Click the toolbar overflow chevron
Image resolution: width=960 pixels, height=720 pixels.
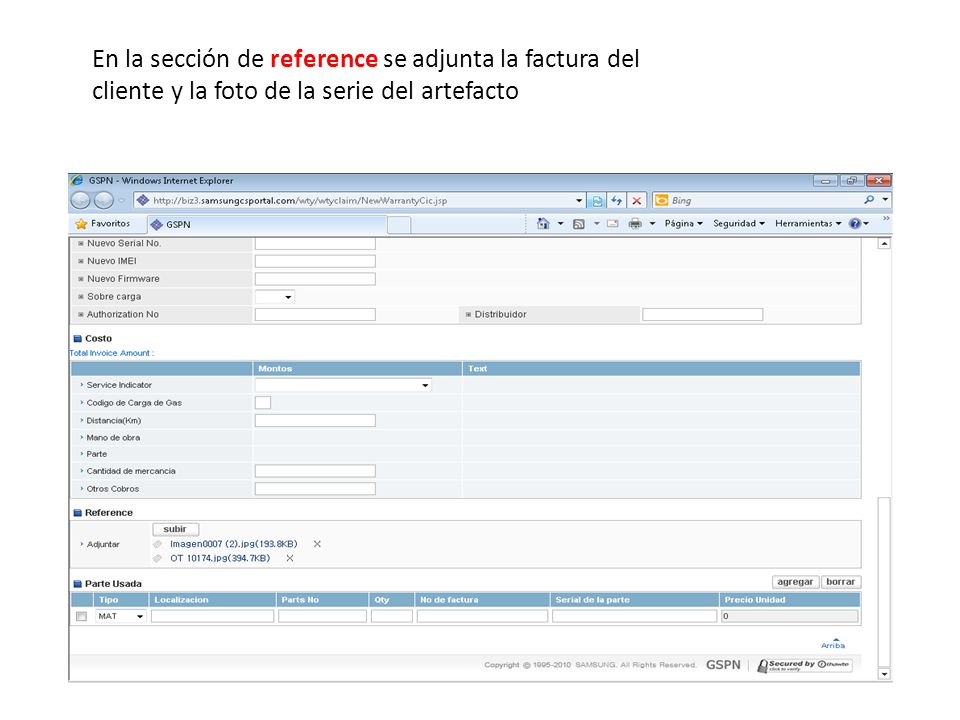coord(885,219)
